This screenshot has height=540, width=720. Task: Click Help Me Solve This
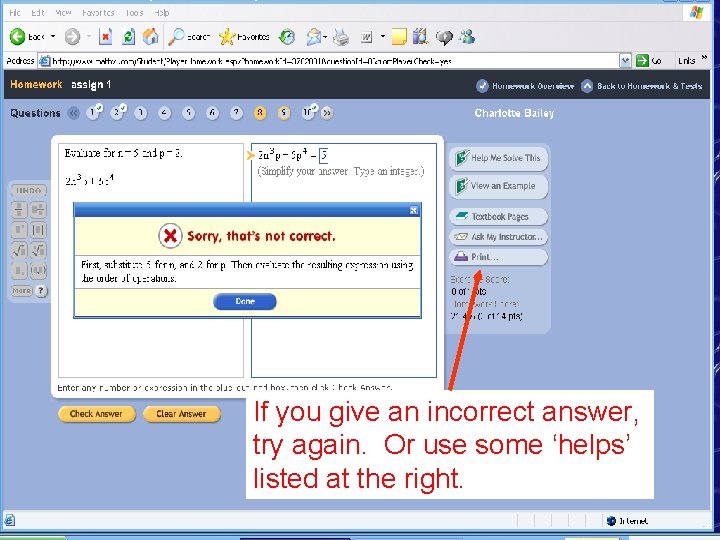click(x=499, y=158)
